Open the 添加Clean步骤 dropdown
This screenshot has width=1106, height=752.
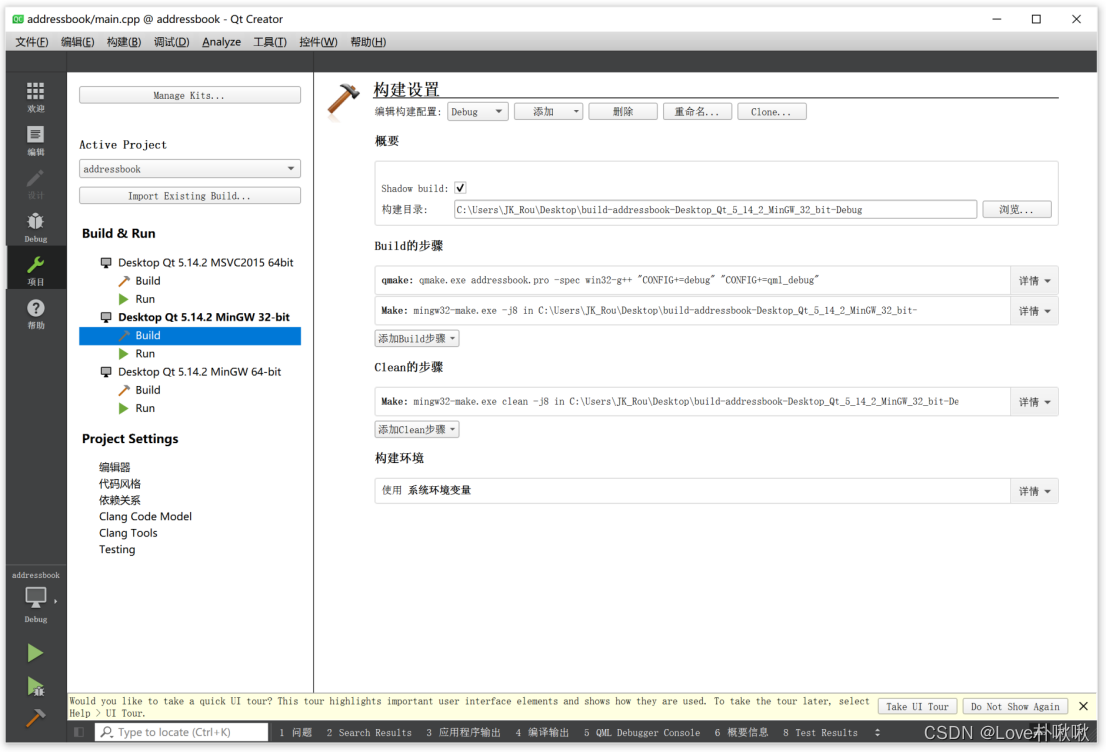(x=417, y=430)
